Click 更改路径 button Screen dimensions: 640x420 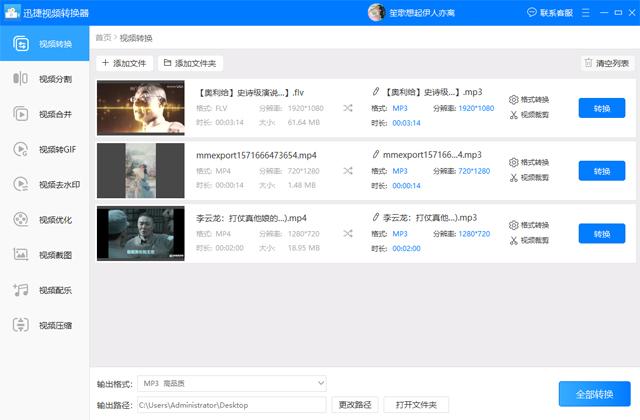[355, 405]
